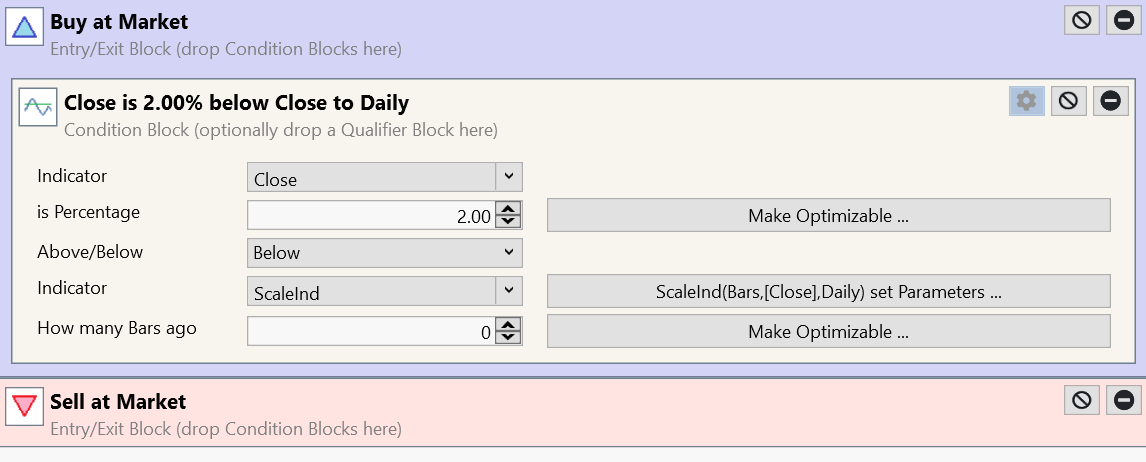The width and height of the screenshot is (1146, 462).
Task: Click ScaleInd set Parameters button
Action: point(828,291)
